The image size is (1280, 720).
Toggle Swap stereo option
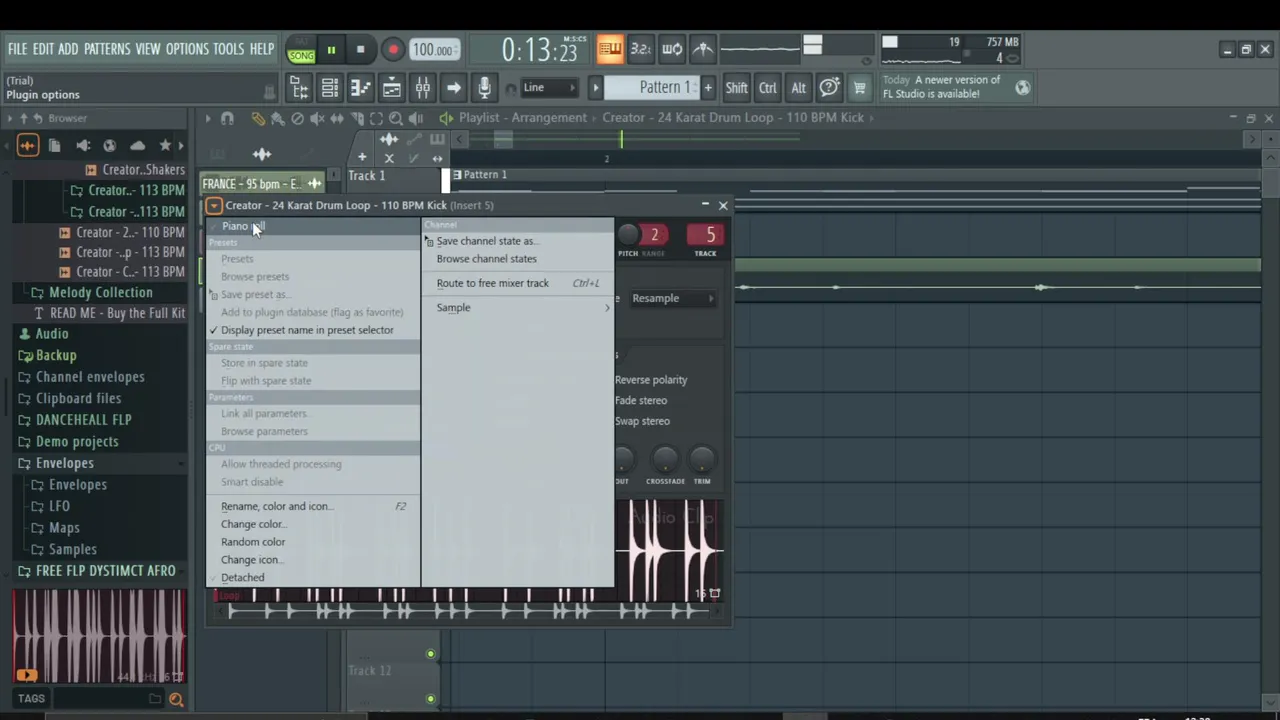click(x=642, y=422)
